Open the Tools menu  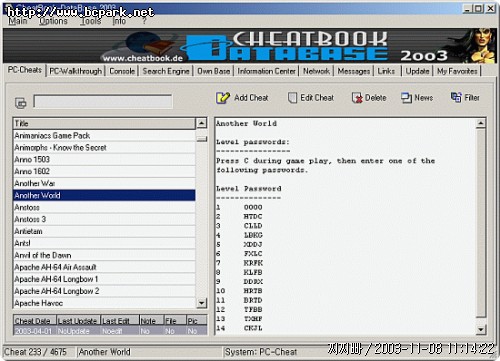pos(90,21)
